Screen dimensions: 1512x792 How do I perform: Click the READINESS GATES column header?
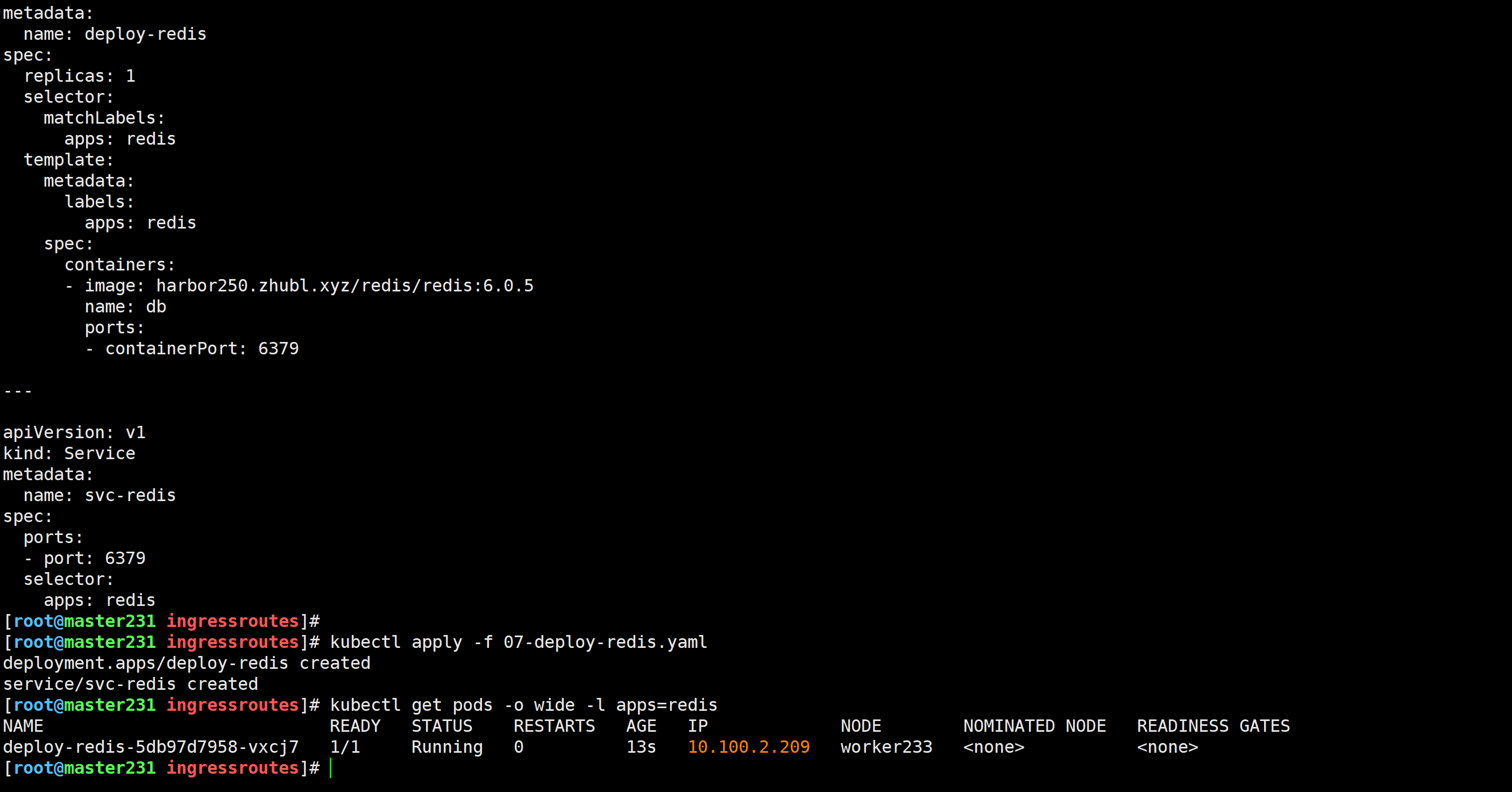(x=1212, y=726)
